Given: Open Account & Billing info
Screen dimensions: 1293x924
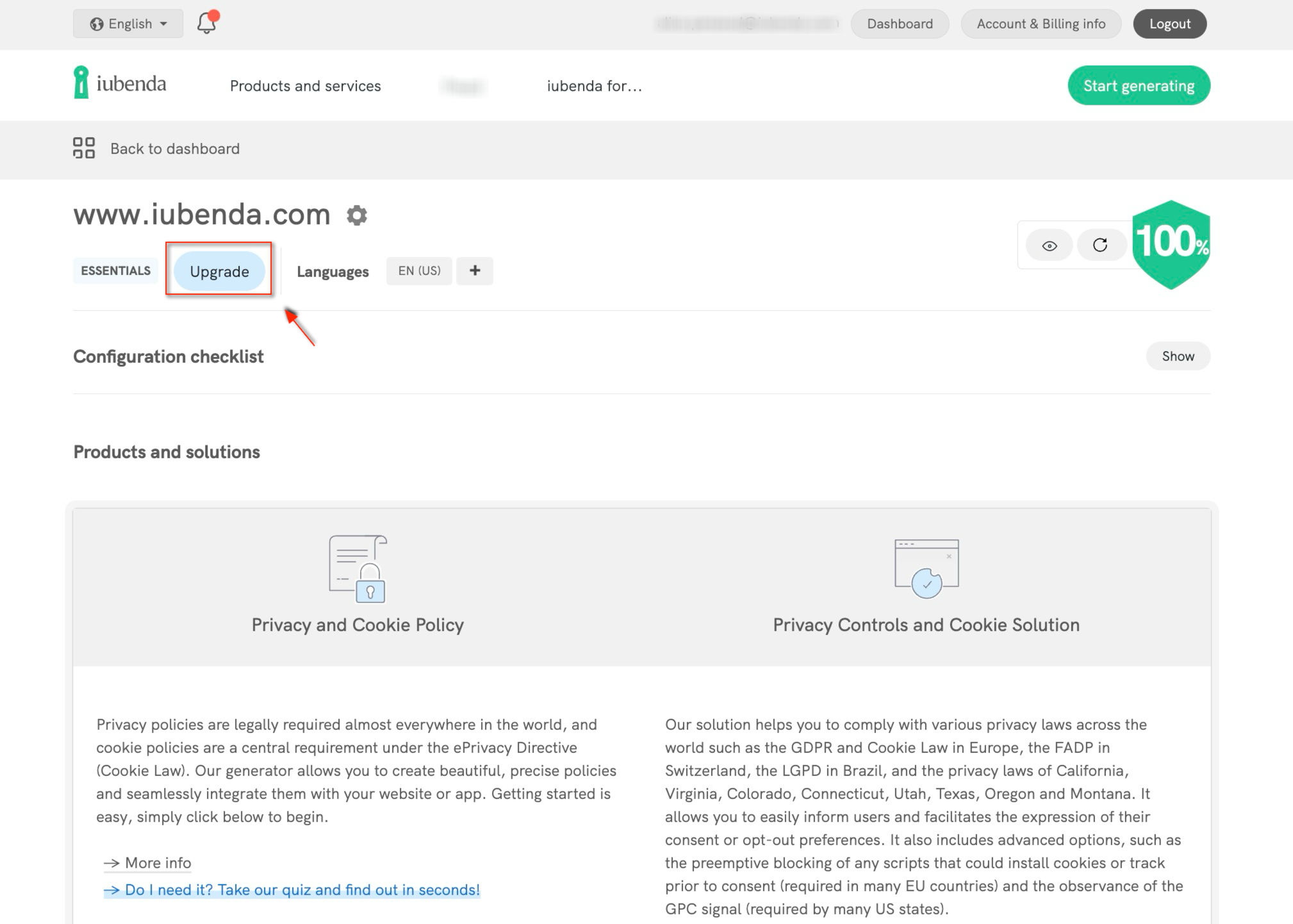Looking at the screenshot, I should click(1041, 24).
